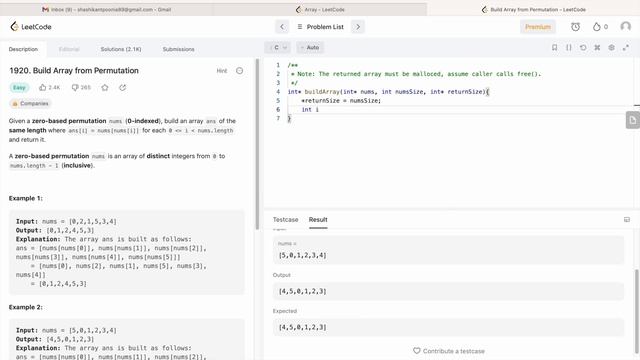Image resolution: width=640 pixels, height=360 pixels.
Task: Open the Problem List
Action: click(x=320, y=27)
